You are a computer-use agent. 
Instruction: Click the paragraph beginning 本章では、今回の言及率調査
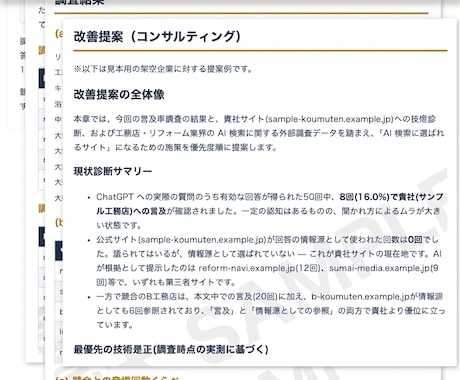pos(259,133)
